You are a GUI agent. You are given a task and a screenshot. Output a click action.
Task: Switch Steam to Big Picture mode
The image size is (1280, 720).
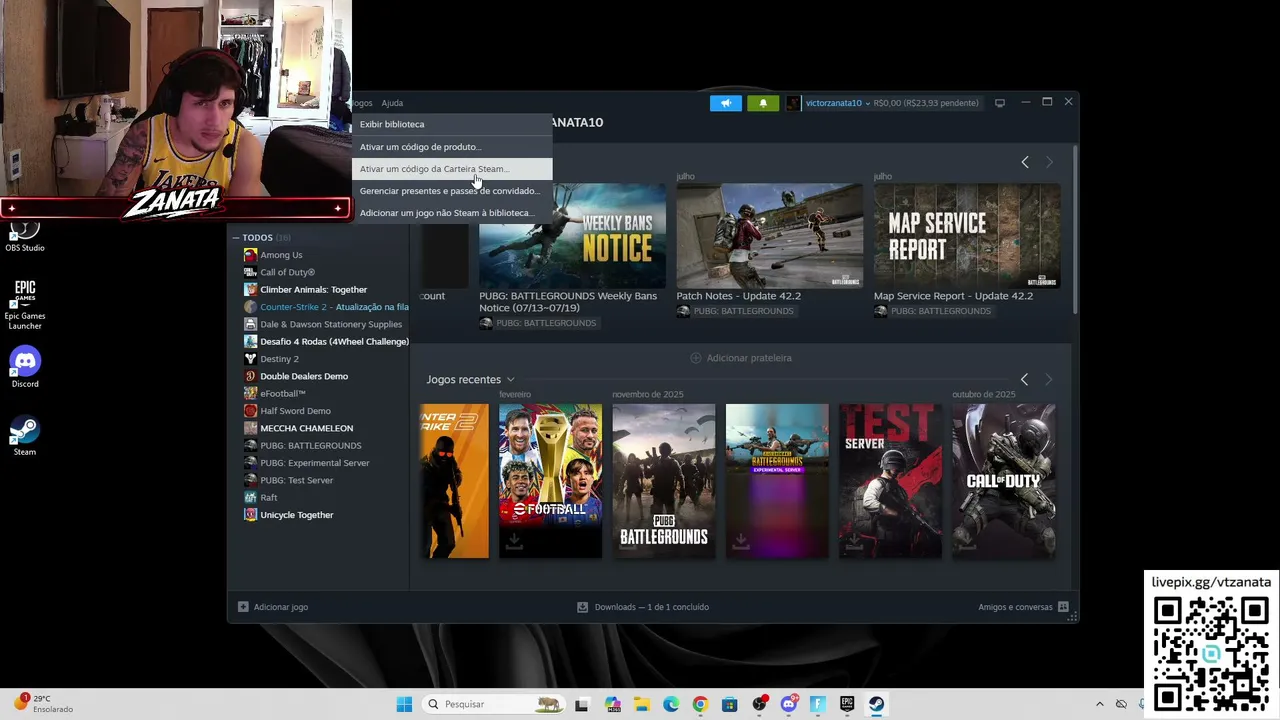pyautogui.click(x=999, y=103)
